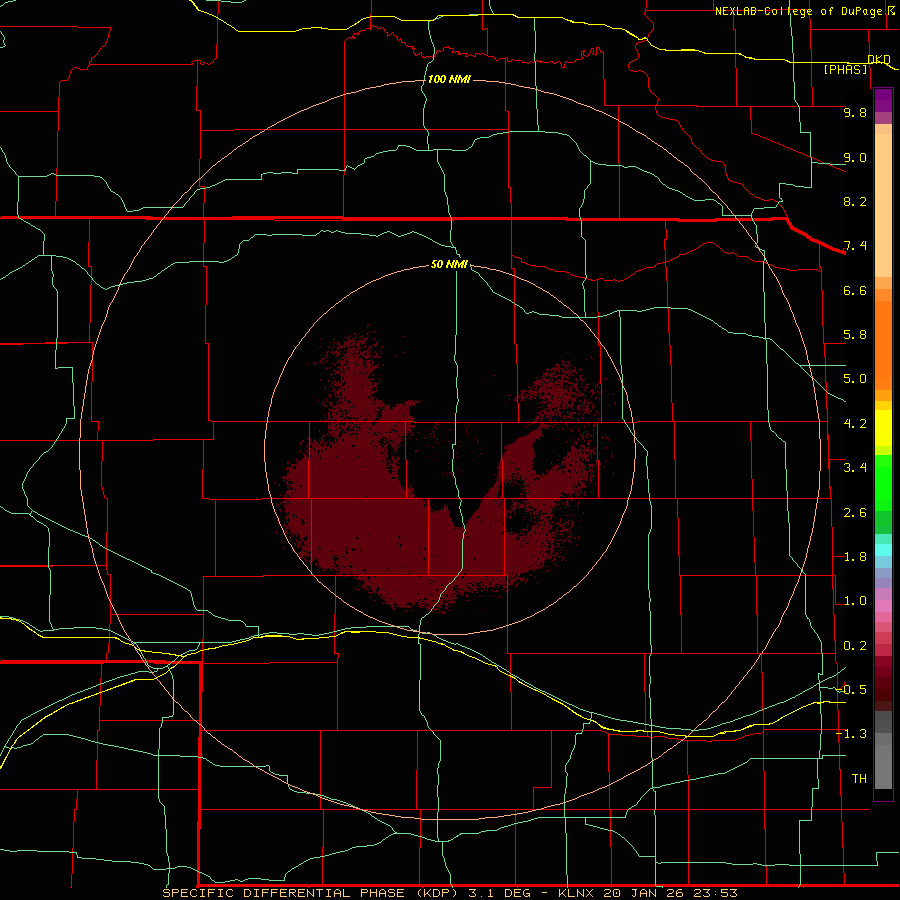Click the 6.6 color scale value
The image size is (900, 900).
pos(855,290)
